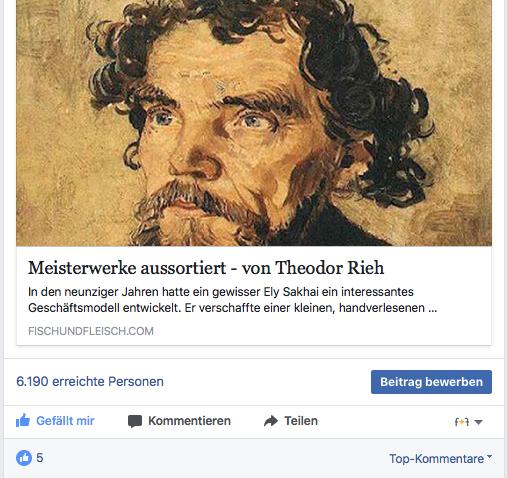Select the Kommentieren action
The height and width of the screenshot is (478, 507).
(x=189, y=421)
